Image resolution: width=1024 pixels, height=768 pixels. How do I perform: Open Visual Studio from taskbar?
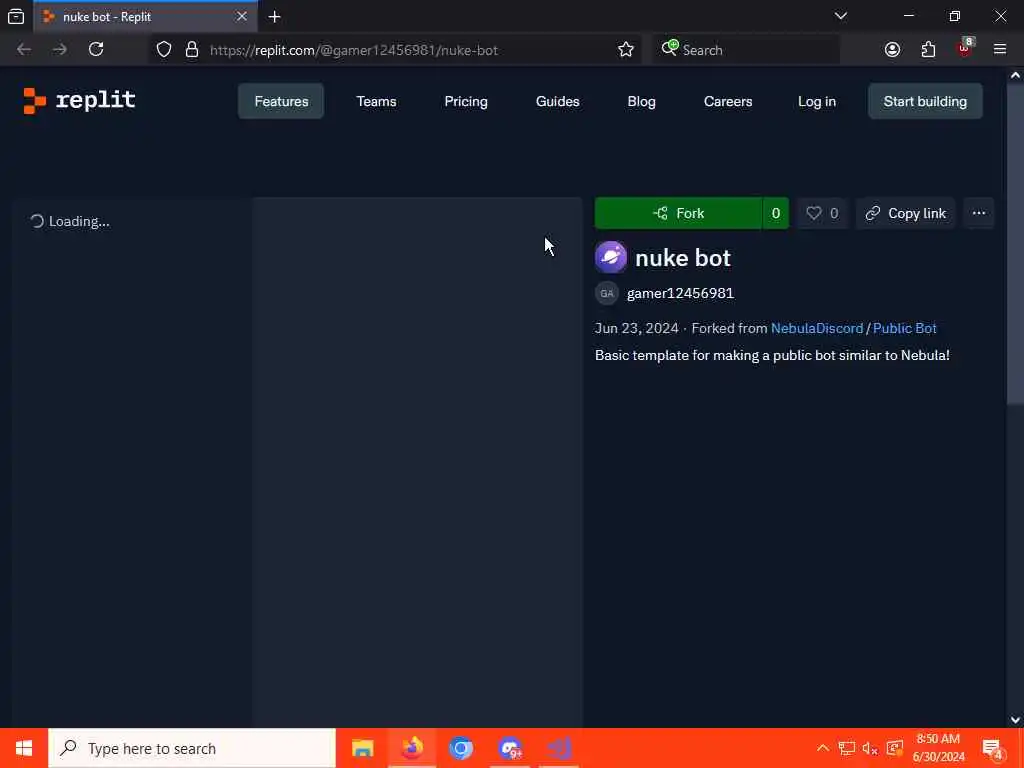click(x=559, y=748)
